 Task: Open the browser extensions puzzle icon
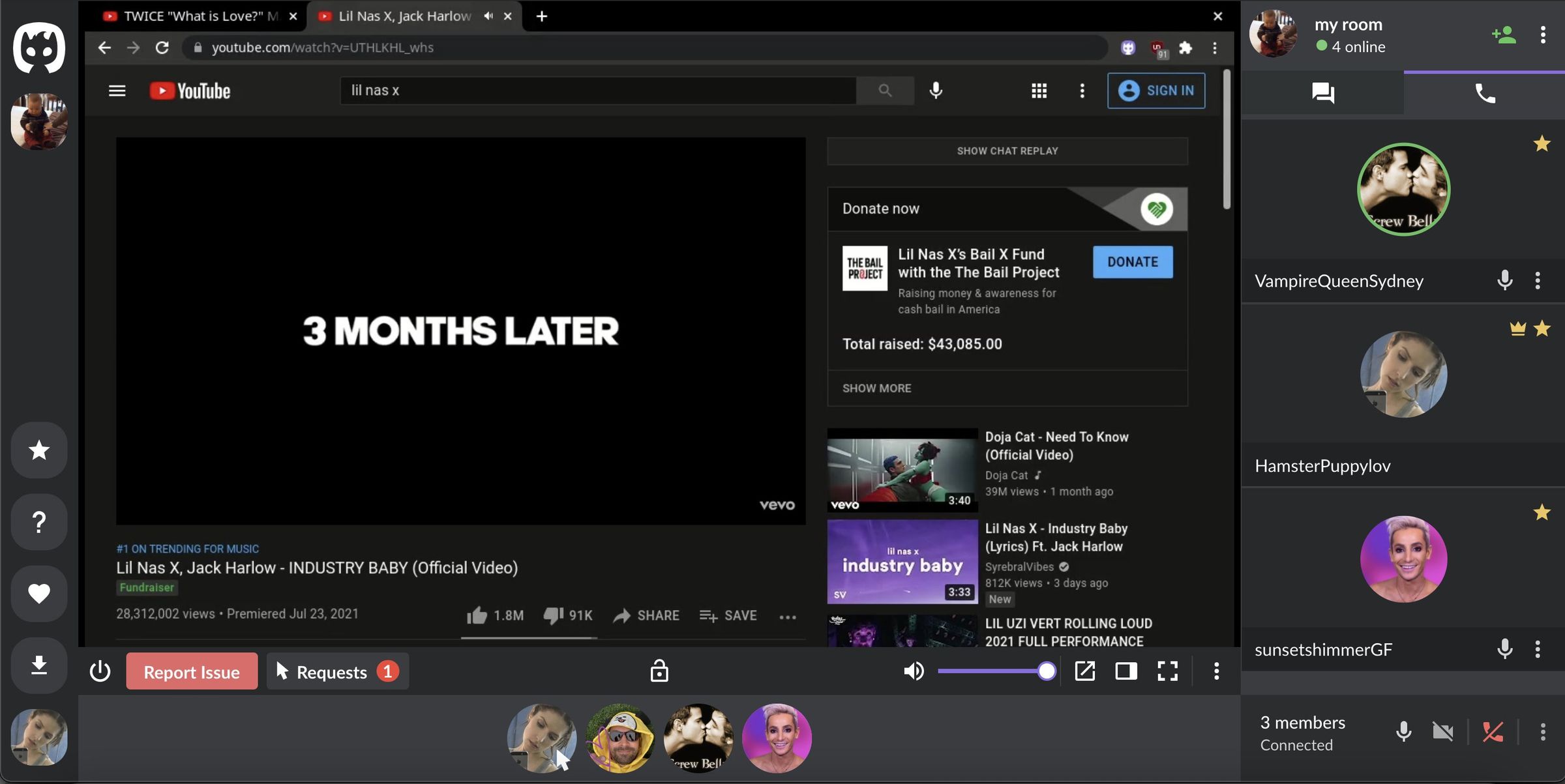pyautogui.click(x=1185, y=48)
